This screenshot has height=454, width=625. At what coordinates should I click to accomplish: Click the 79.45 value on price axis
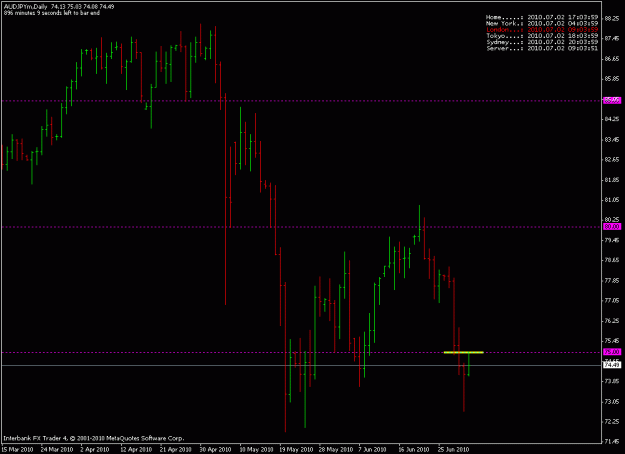pos(612,240)
